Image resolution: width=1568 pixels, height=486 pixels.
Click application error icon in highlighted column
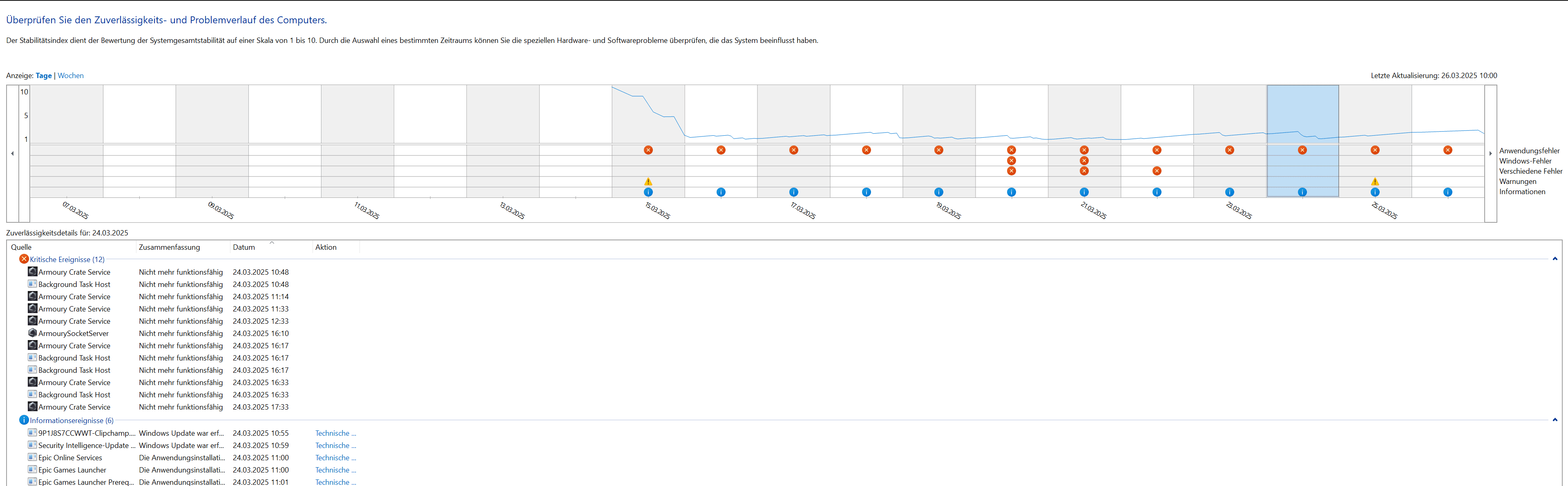1302,150
